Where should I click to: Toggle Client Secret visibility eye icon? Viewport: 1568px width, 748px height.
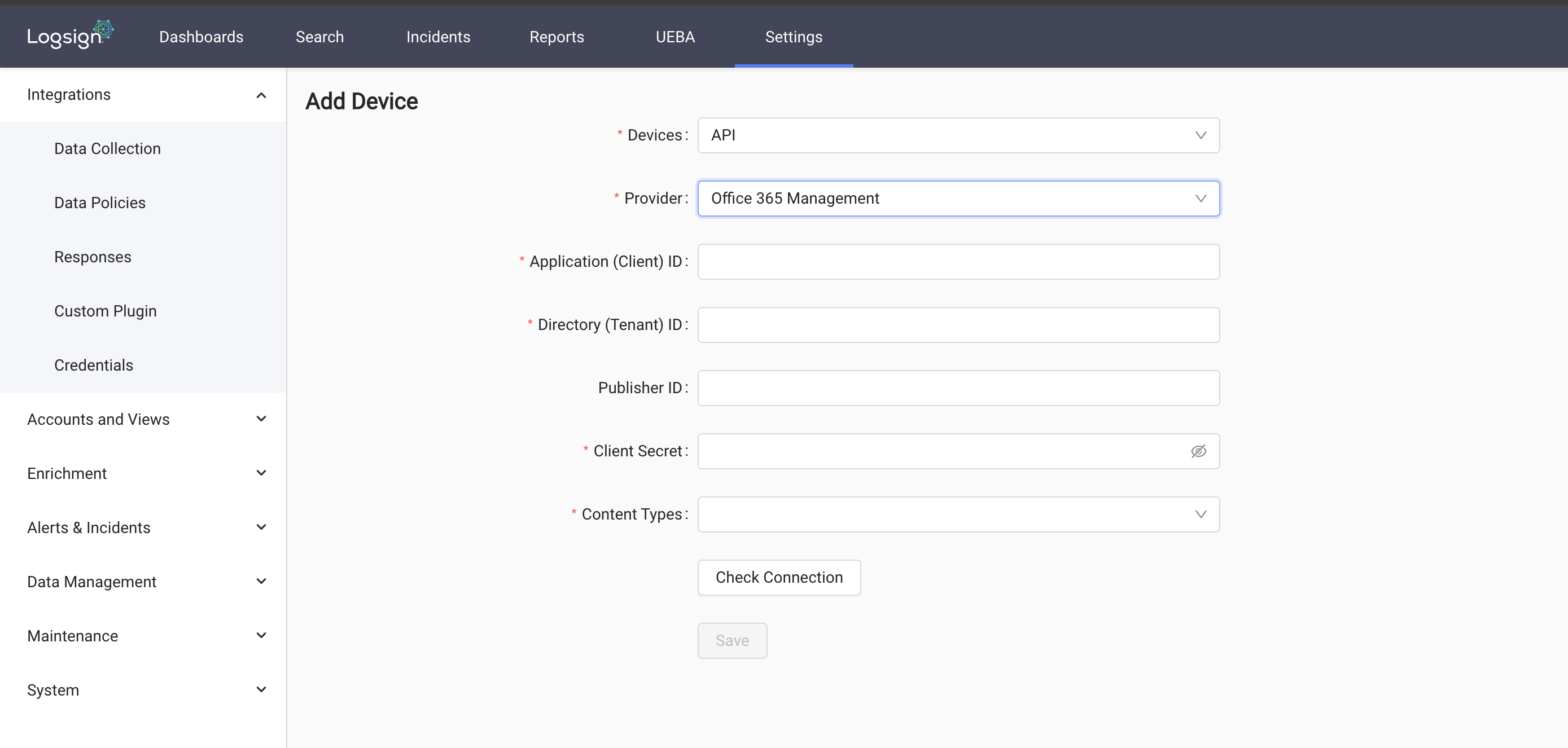(1198, 451)
